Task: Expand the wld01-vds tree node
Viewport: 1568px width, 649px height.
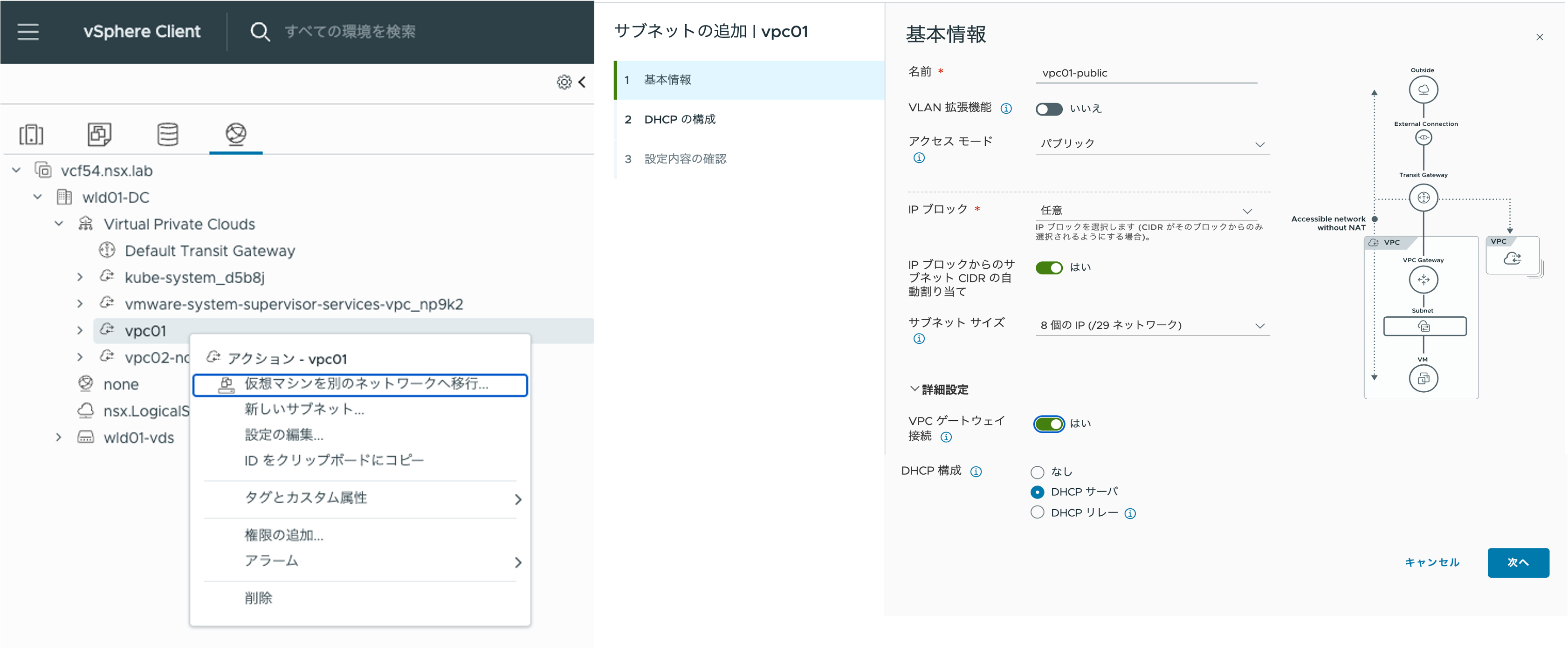Action: click(59, 437)
